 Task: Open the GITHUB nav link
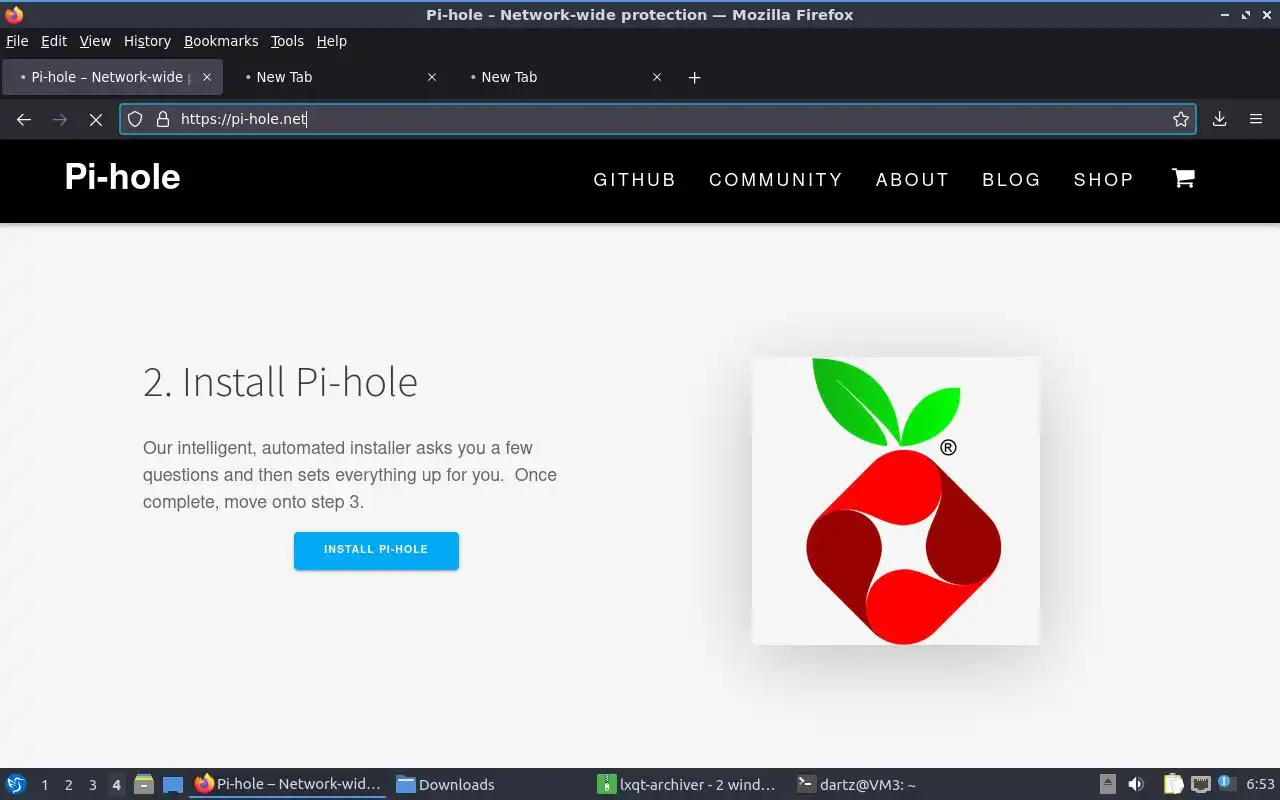635,180
